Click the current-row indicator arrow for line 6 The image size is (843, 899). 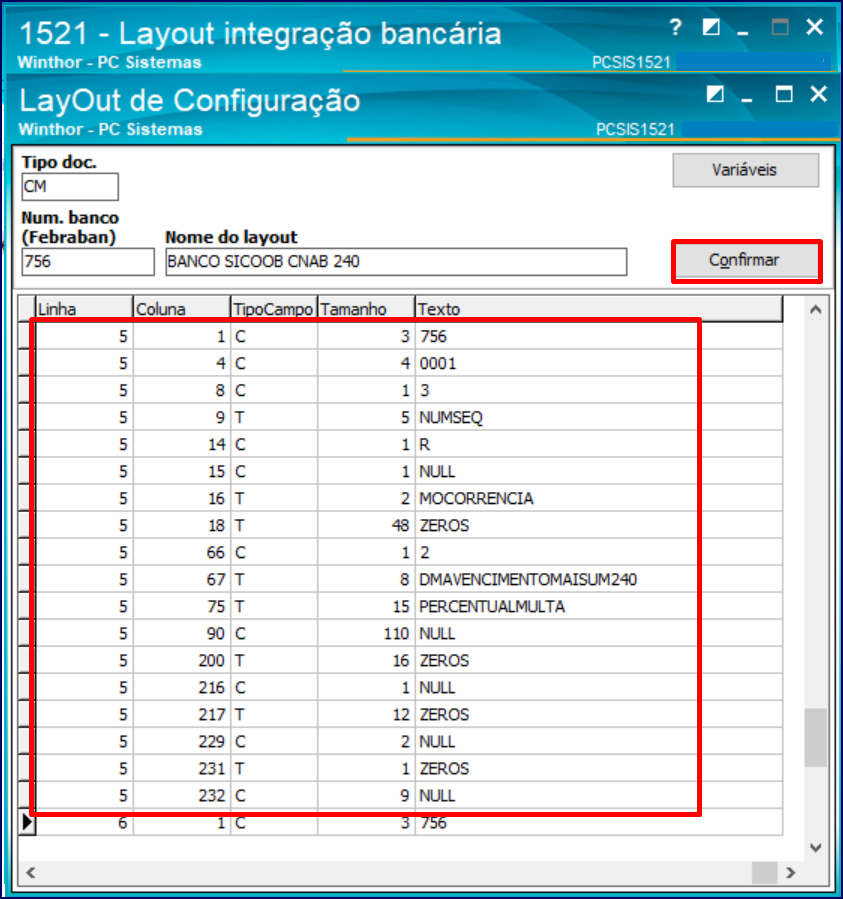click(x=27, y=822)
